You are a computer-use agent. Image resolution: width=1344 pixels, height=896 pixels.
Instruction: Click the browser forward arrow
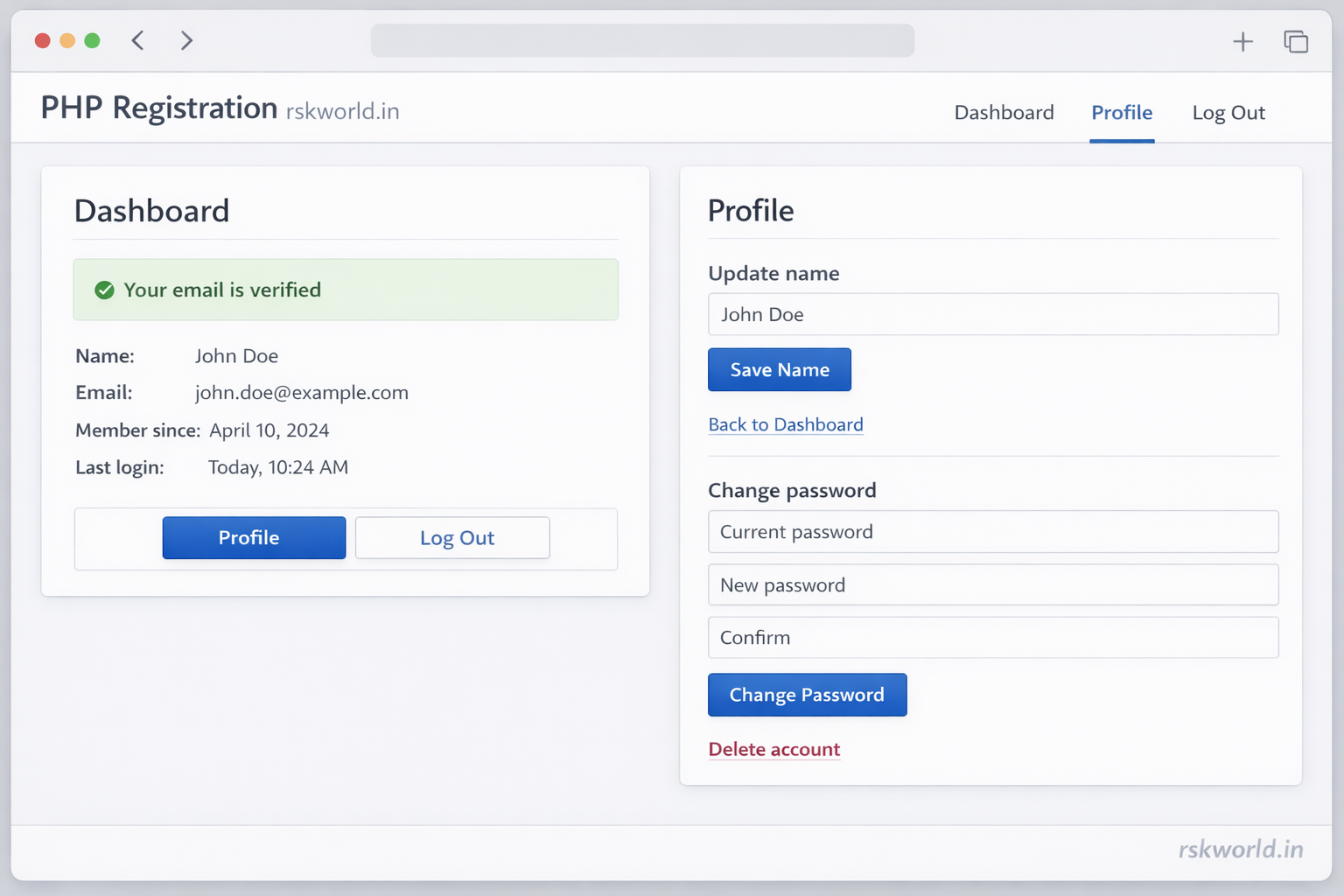point(185,40)
